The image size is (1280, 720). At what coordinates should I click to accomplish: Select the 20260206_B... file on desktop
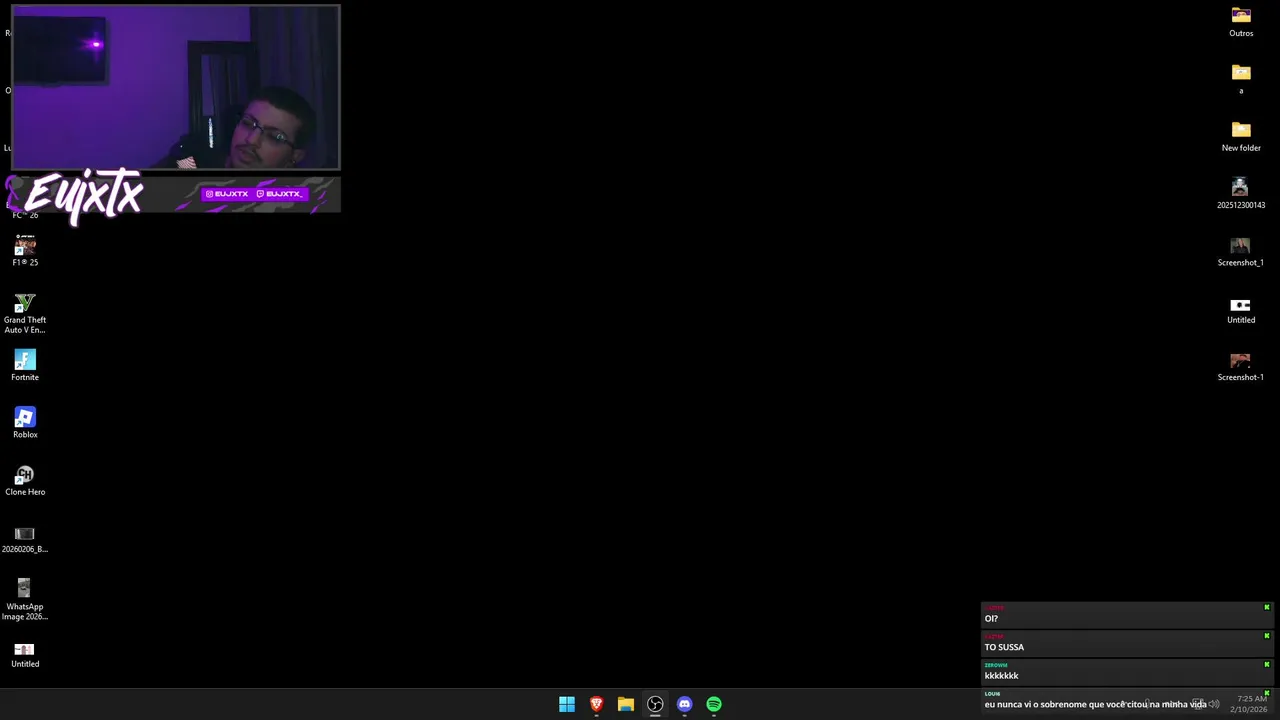pyautogui.click(x=25, y=540)
